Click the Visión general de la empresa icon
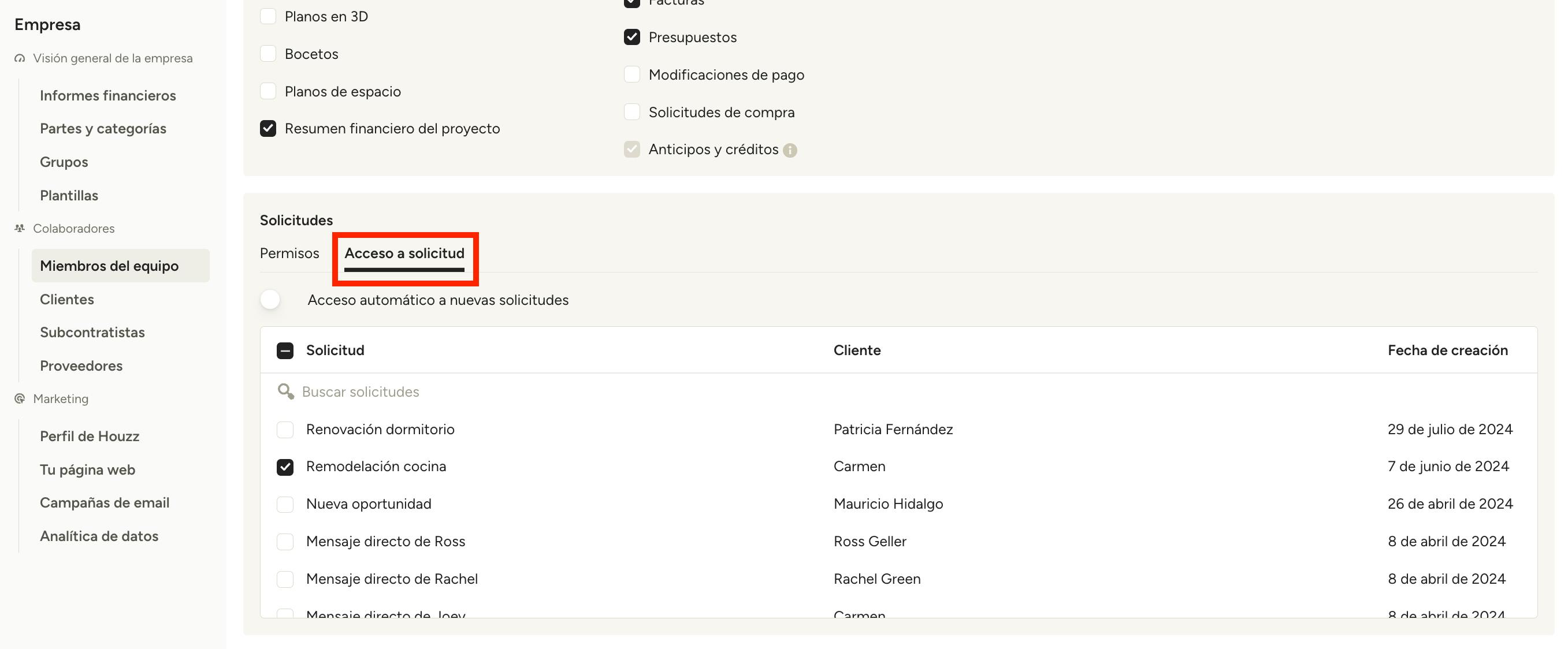The image size is (1568, 649). [20, 58]
